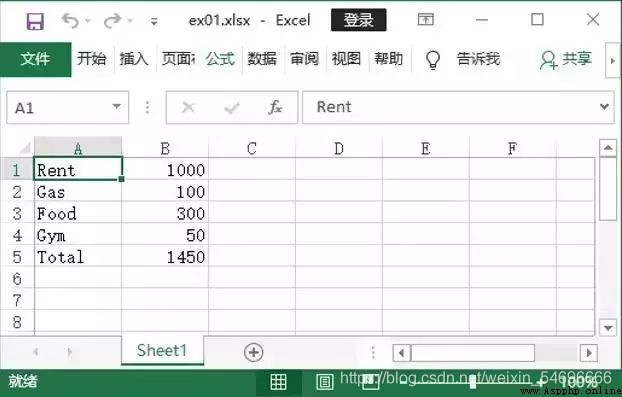Select column E header

(x=426, y=148)
